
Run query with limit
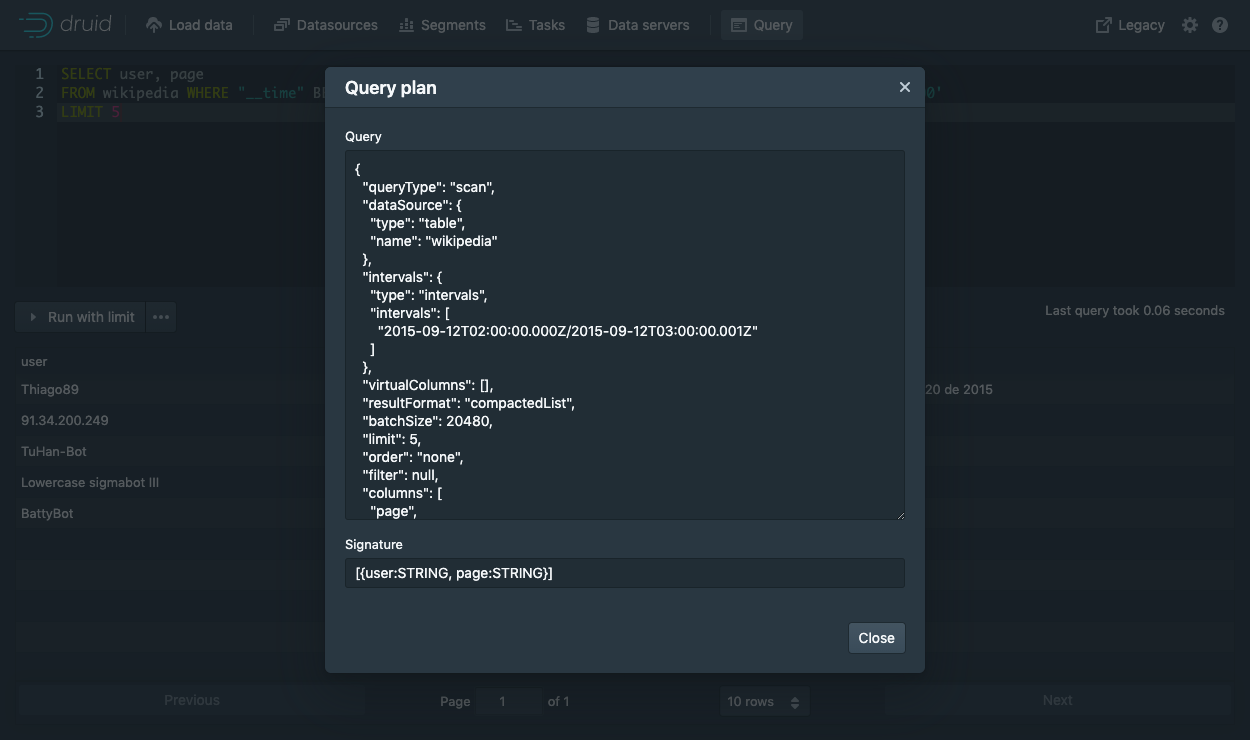[x=81, y=317]
